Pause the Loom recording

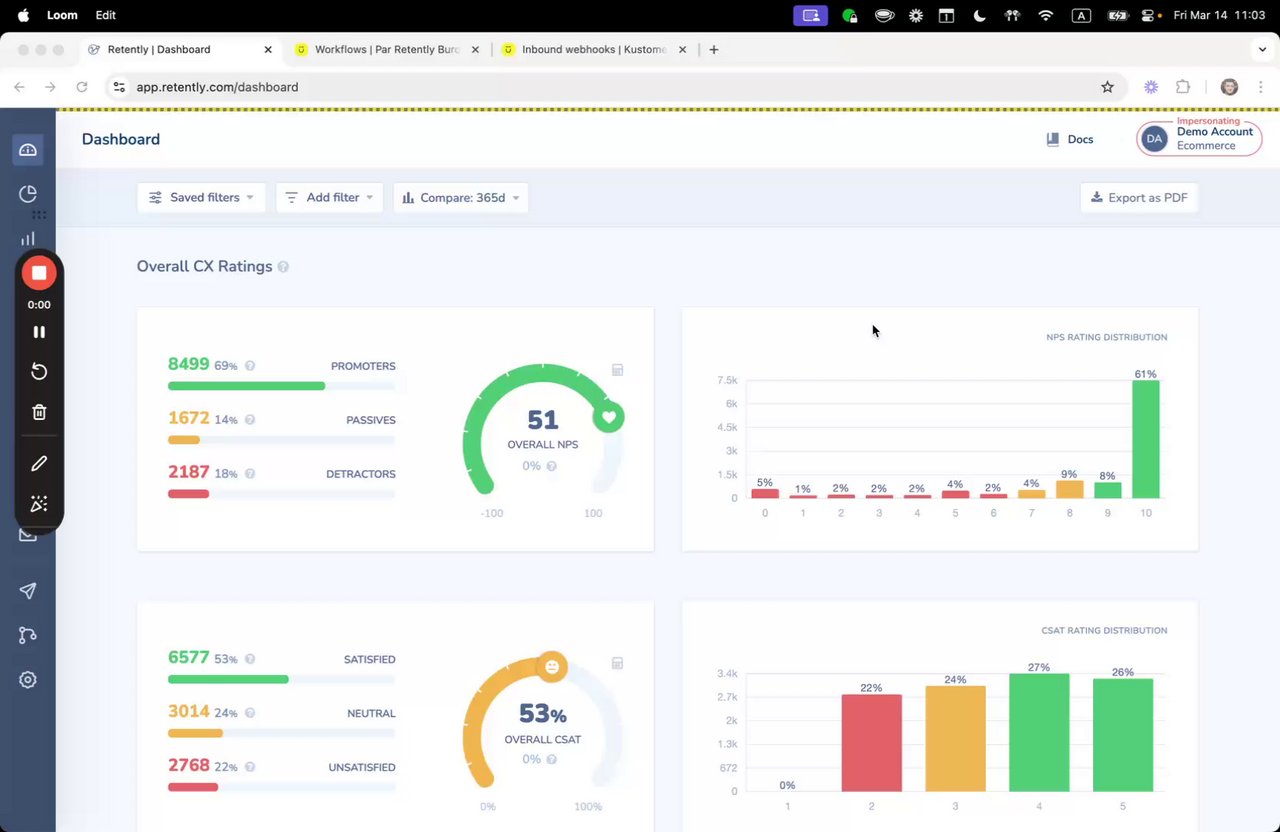[x=39, y=332]
